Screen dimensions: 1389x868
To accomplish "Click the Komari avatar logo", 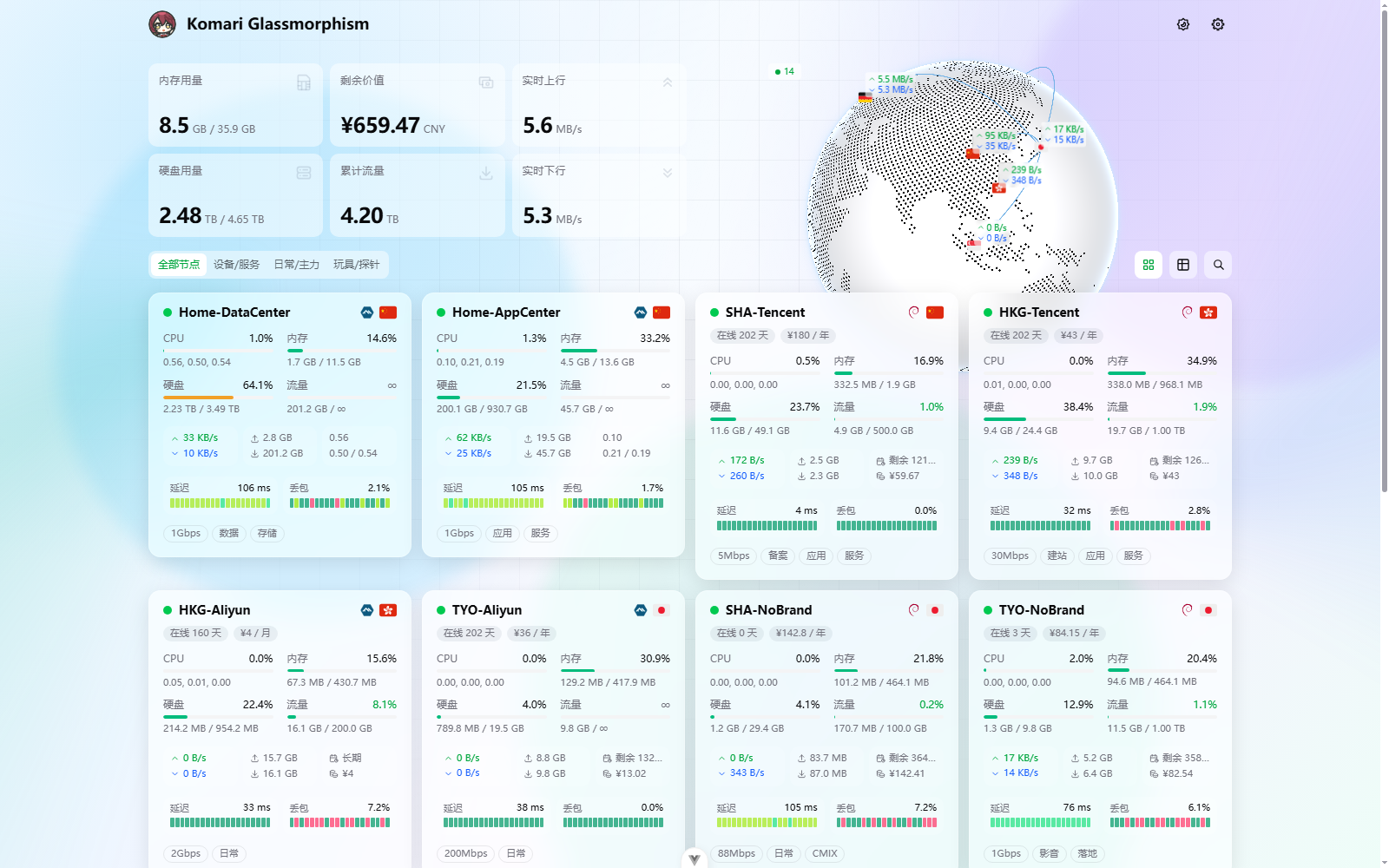I will pos(162,24).
